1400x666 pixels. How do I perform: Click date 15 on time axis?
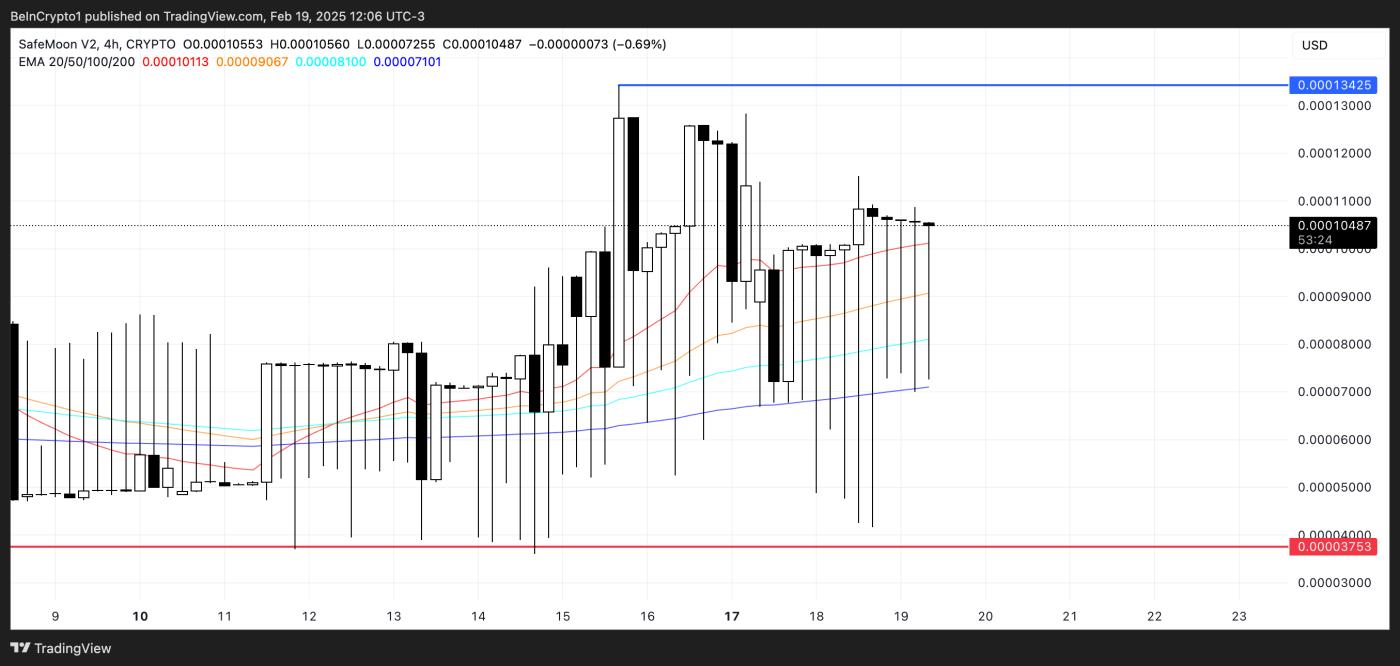point(563,617)
